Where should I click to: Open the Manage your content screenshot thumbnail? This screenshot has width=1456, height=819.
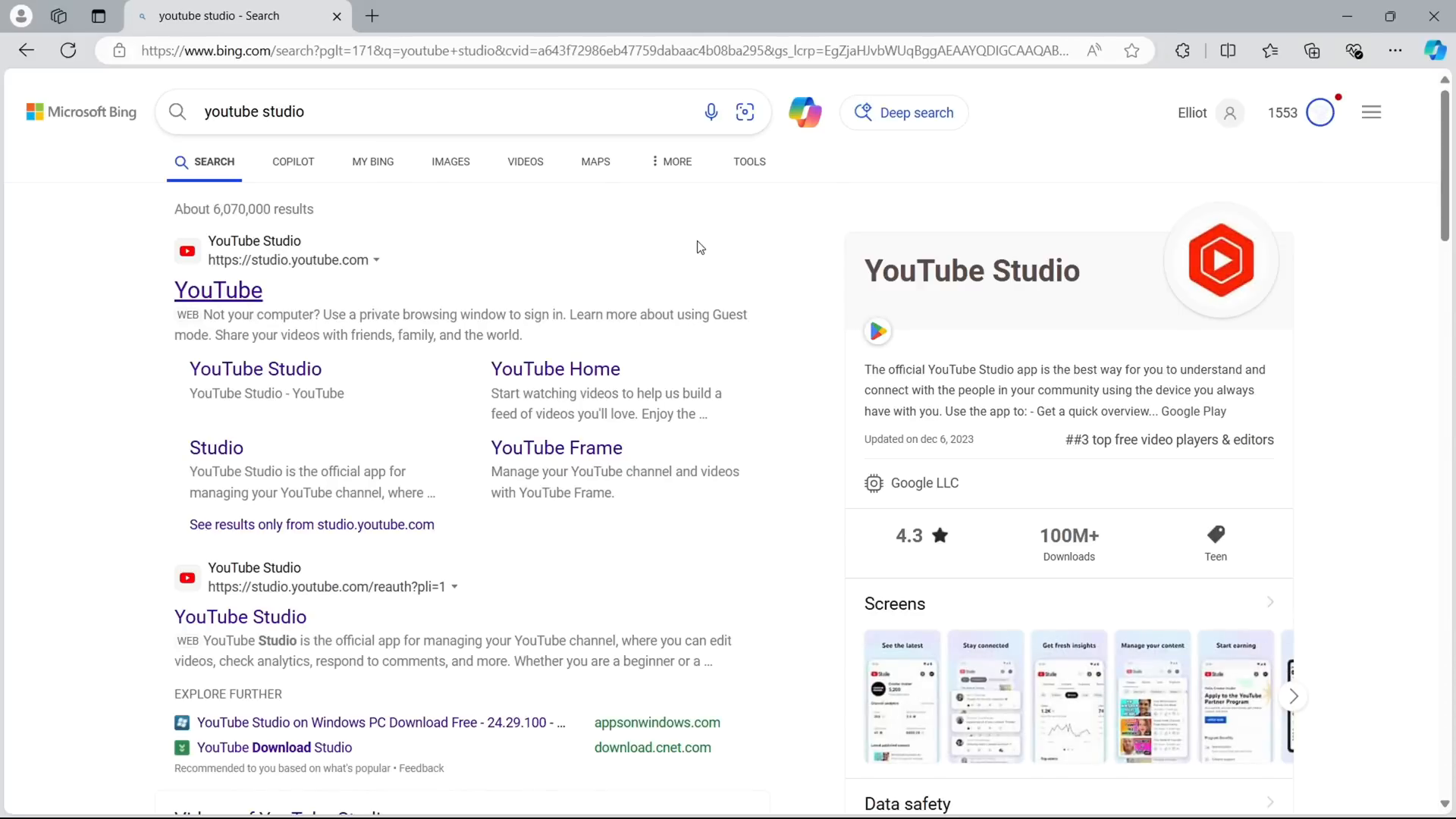coord(1153,696)
